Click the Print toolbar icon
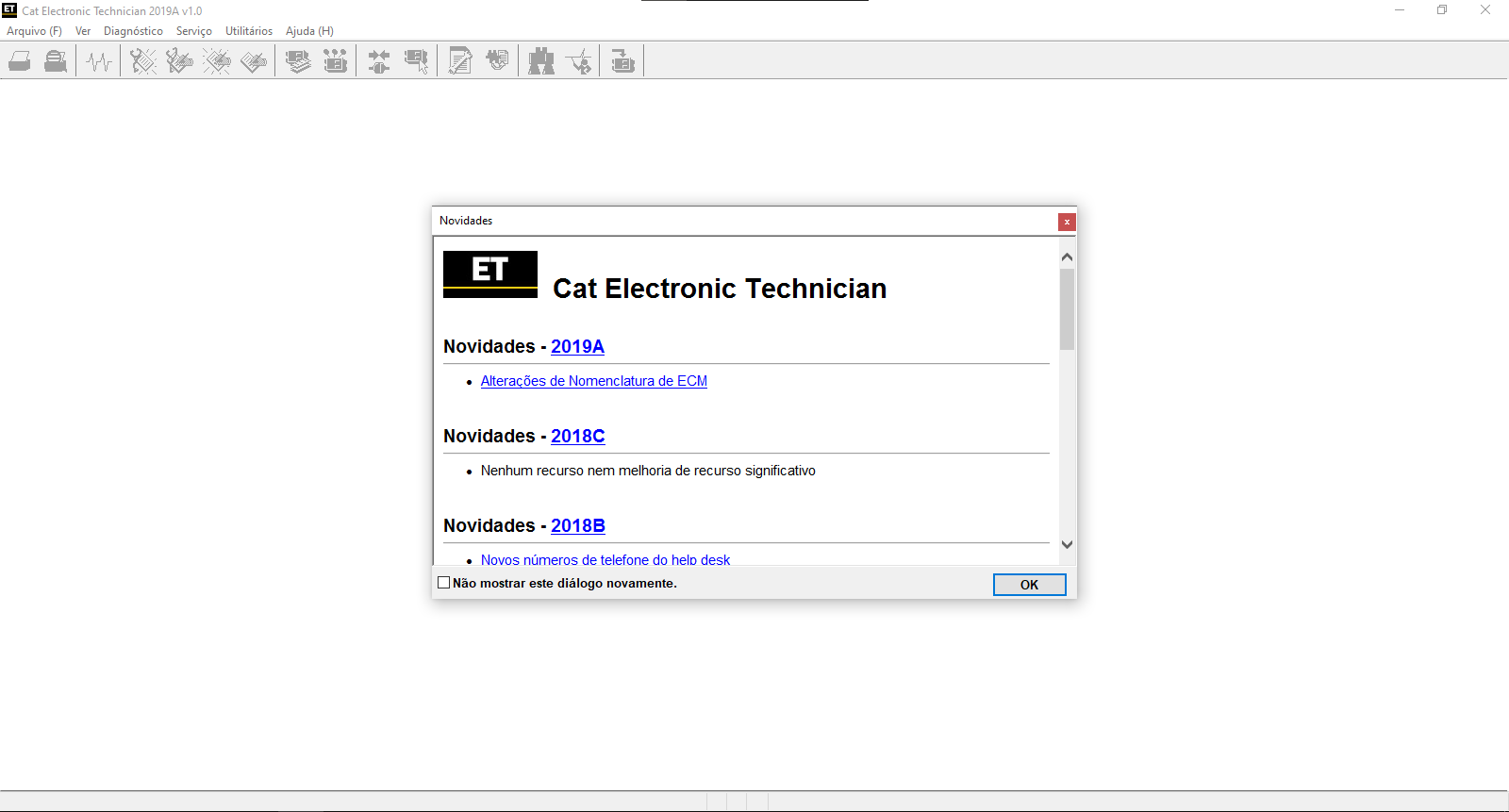This screenshot has width=1509, height=812. (x=20, y=62)
